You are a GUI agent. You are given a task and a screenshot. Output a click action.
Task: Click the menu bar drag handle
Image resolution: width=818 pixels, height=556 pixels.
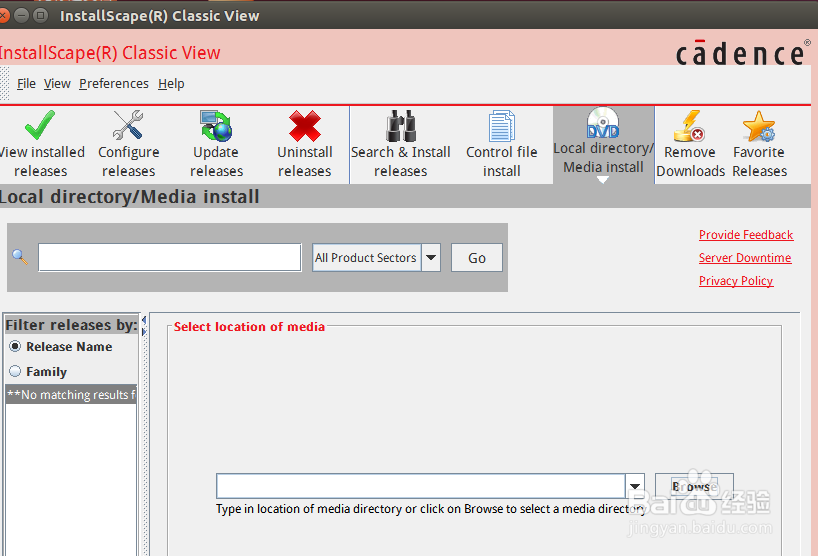point(5,83)
